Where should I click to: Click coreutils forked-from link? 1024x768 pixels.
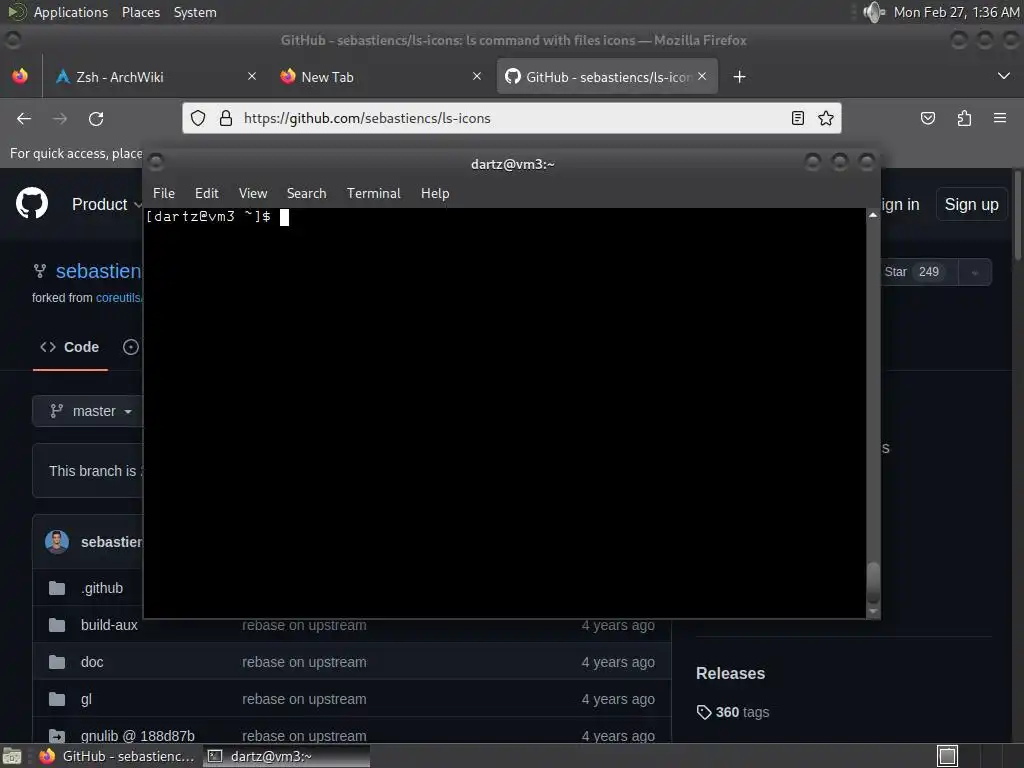click(119, 298)
